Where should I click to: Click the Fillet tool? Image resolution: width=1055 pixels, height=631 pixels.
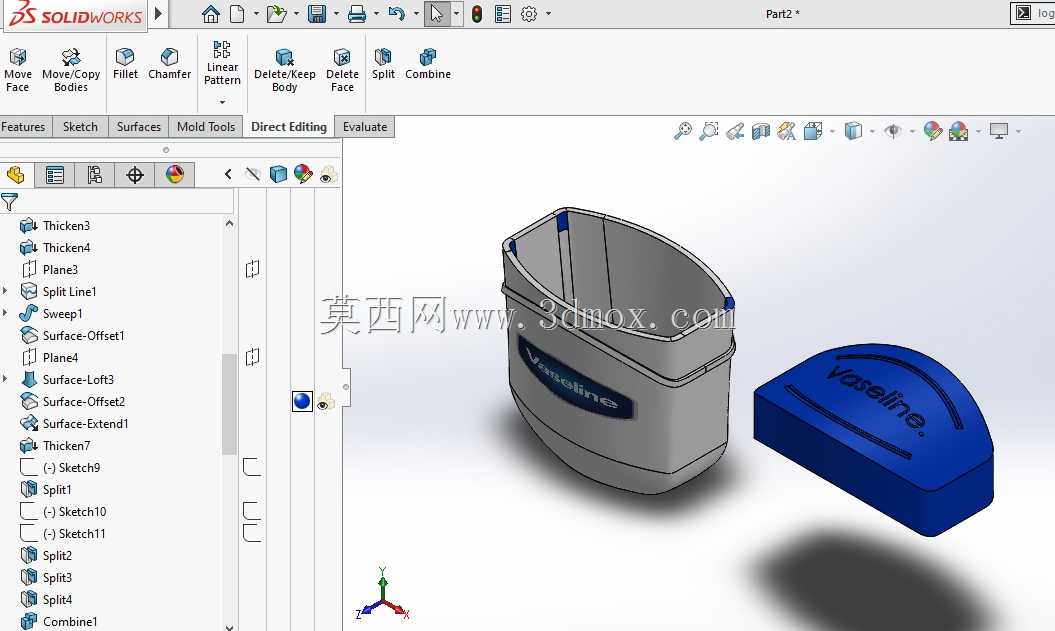[x=125, y=64]
